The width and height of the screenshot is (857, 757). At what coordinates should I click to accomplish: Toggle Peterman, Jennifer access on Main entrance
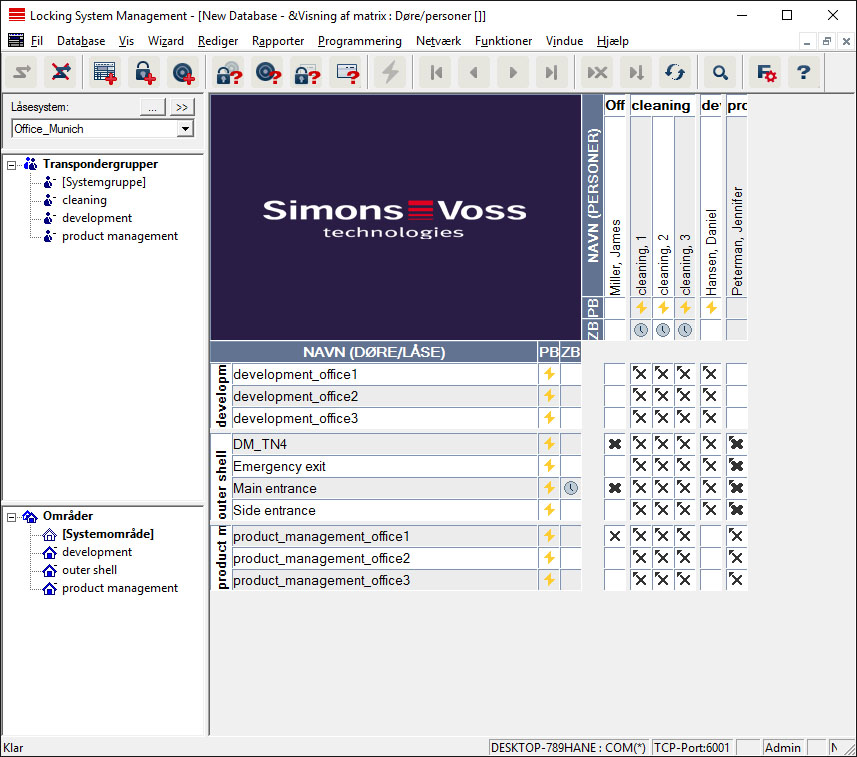[737, 488]
